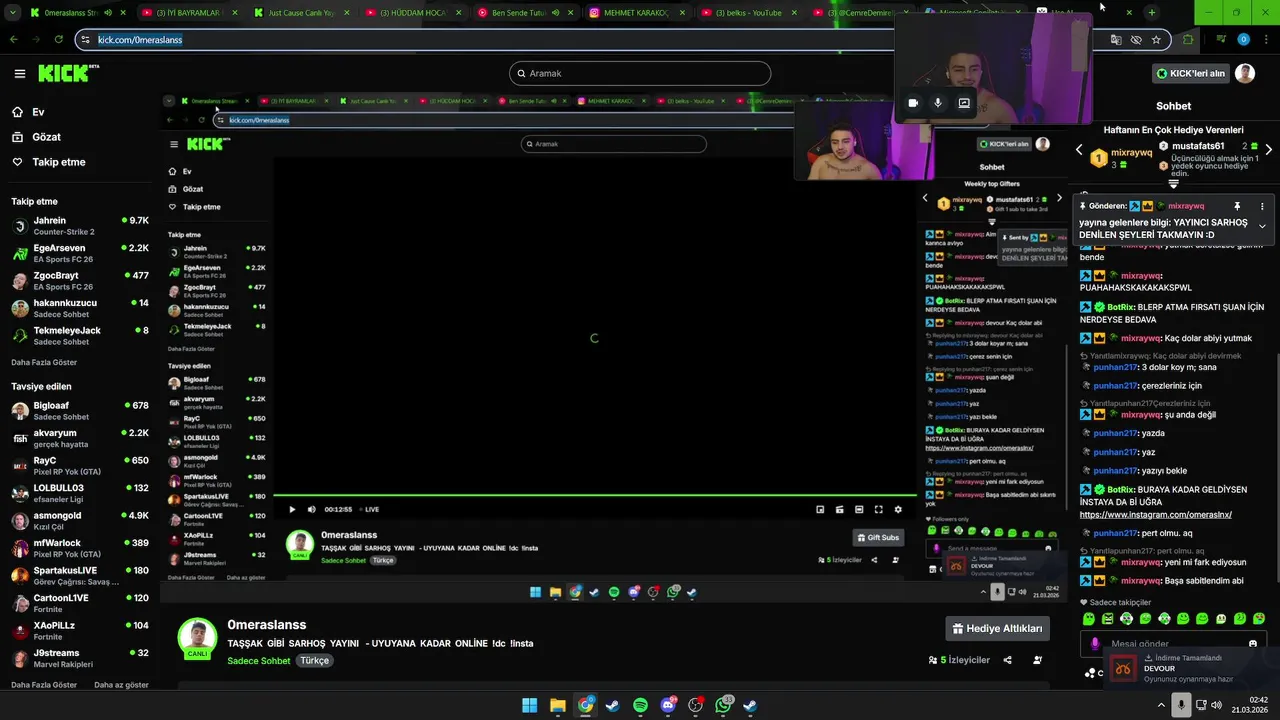Show previous top gifter with left arrow

[1079, 150]
